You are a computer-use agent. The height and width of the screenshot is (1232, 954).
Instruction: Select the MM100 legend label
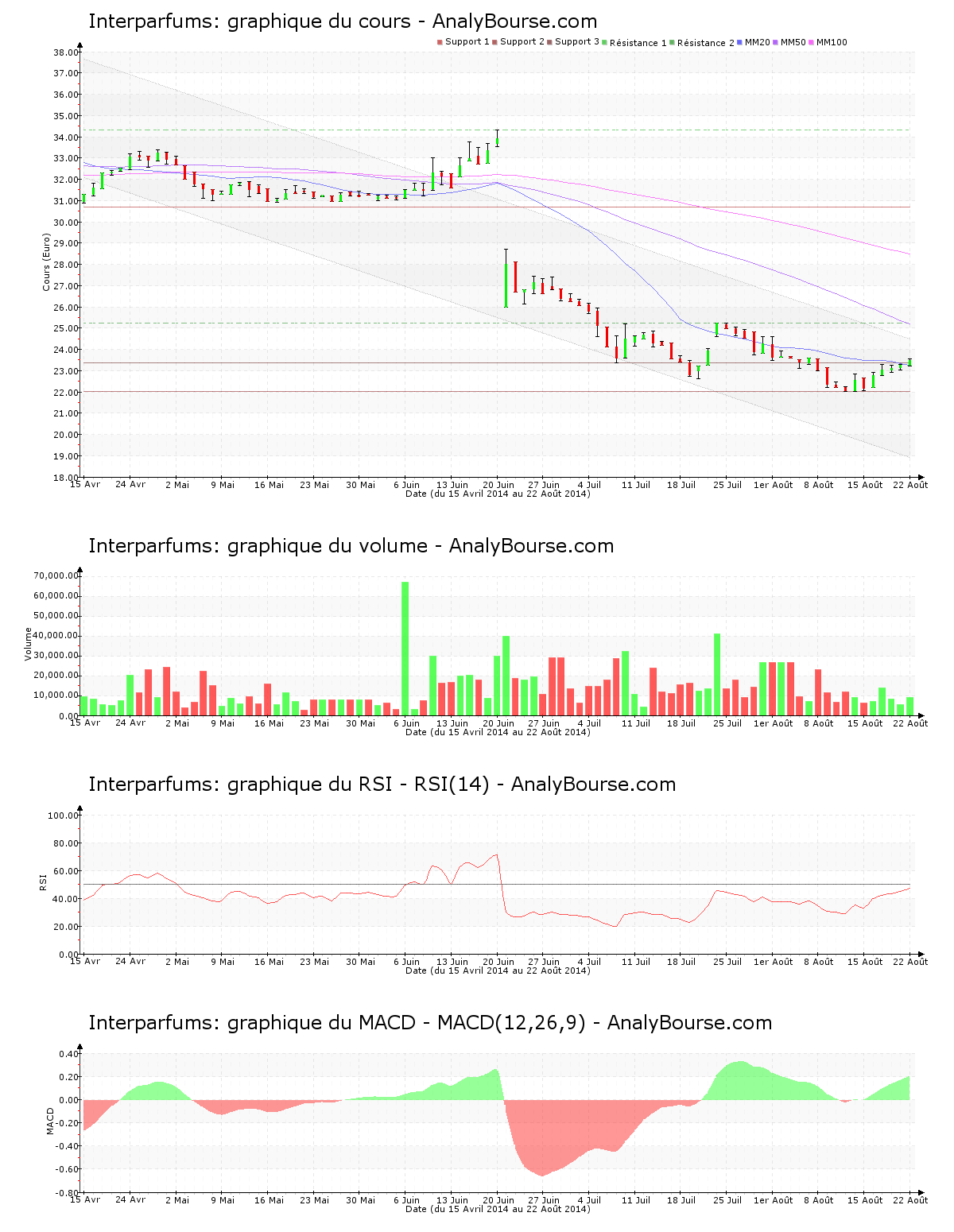(832, 42)
